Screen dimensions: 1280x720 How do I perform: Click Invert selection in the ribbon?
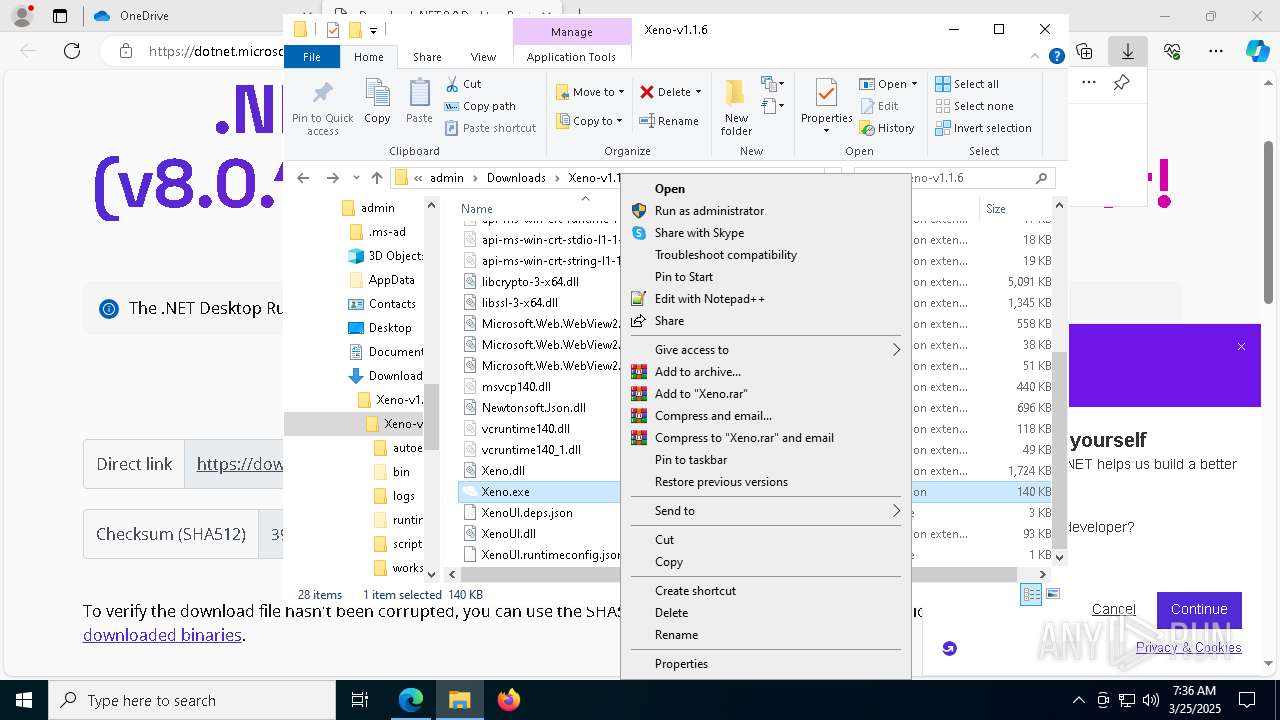983,128
